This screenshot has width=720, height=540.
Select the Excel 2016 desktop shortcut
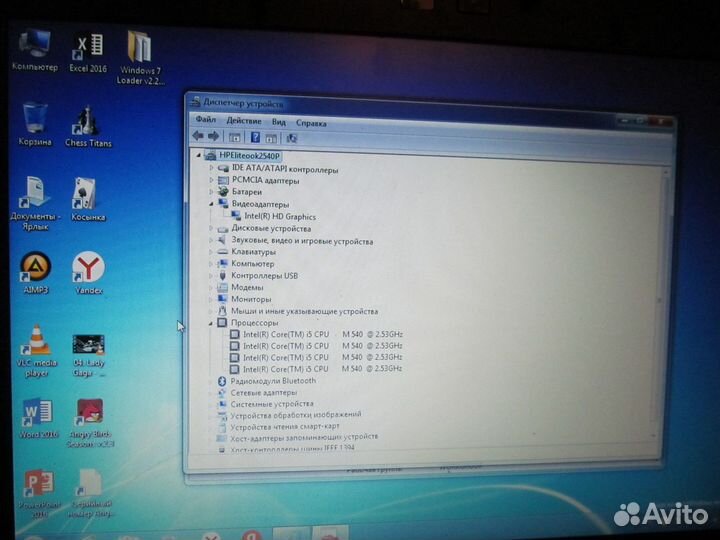88,52
